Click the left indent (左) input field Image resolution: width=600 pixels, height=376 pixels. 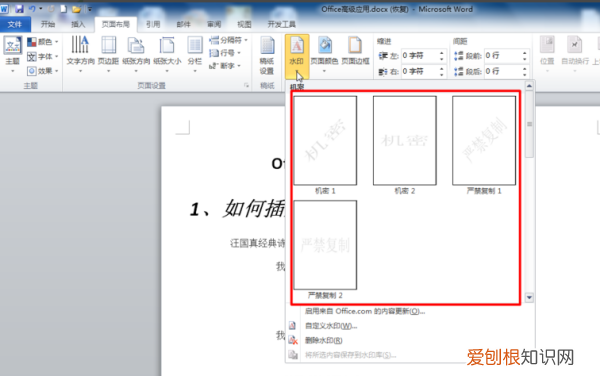coord(419,56)
